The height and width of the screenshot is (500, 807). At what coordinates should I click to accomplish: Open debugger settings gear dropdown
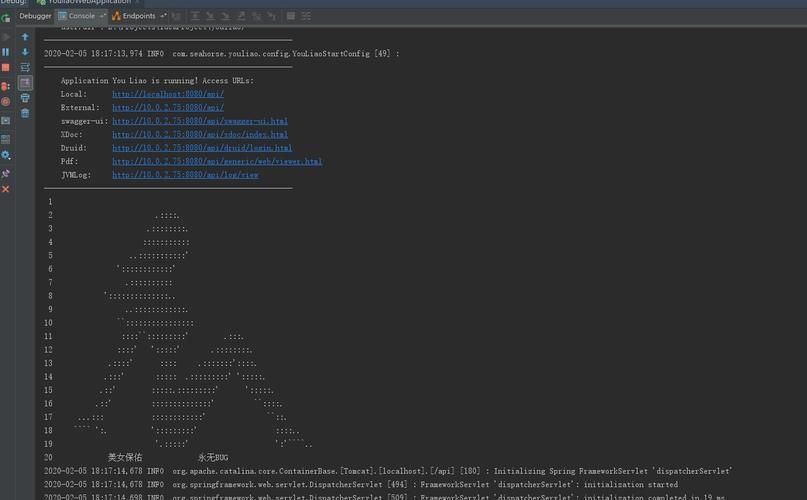click(x=6, y=155)
